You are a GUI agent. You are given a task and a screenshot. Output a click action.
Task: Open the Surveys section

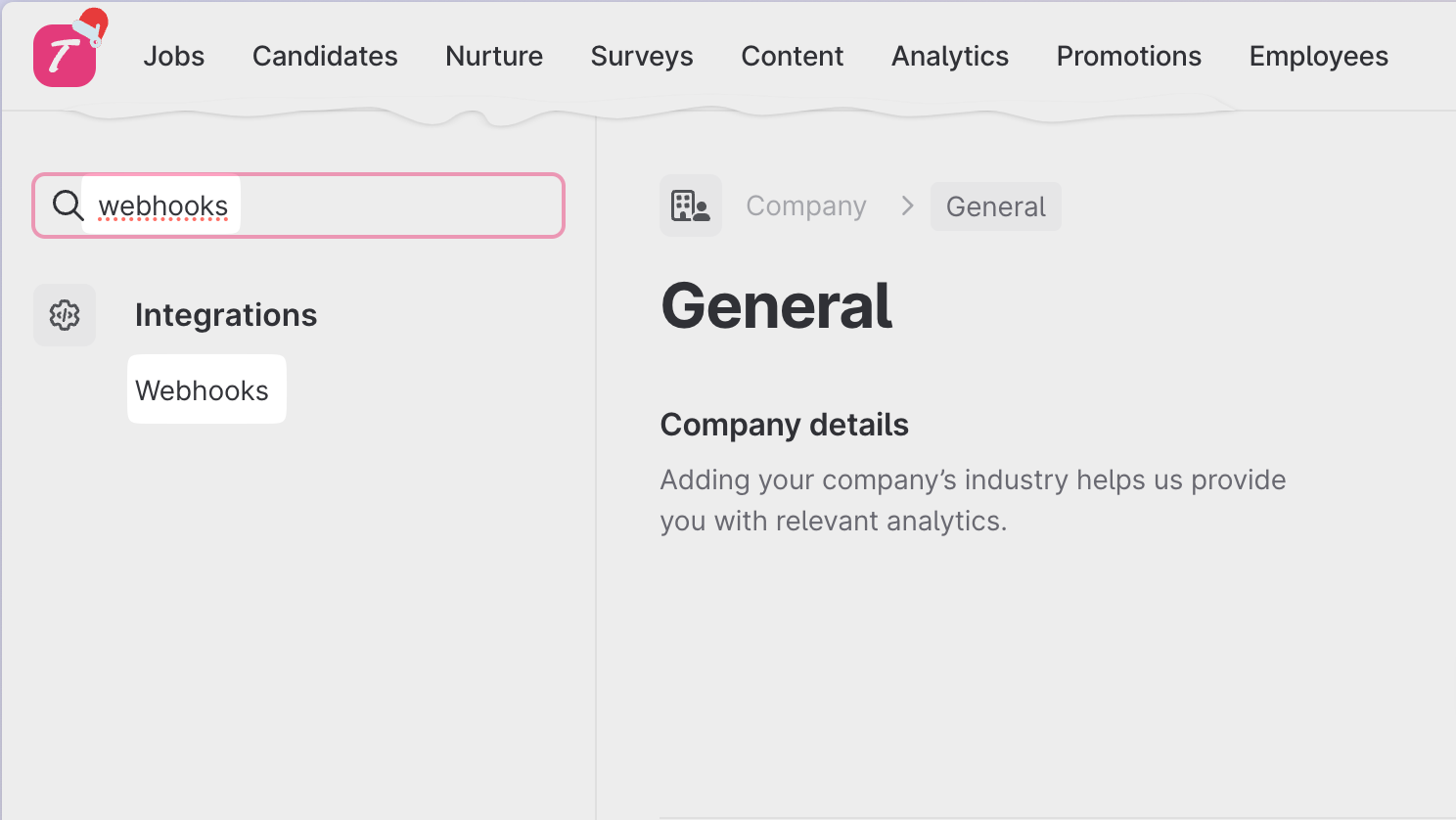click(x=642, y=56)
